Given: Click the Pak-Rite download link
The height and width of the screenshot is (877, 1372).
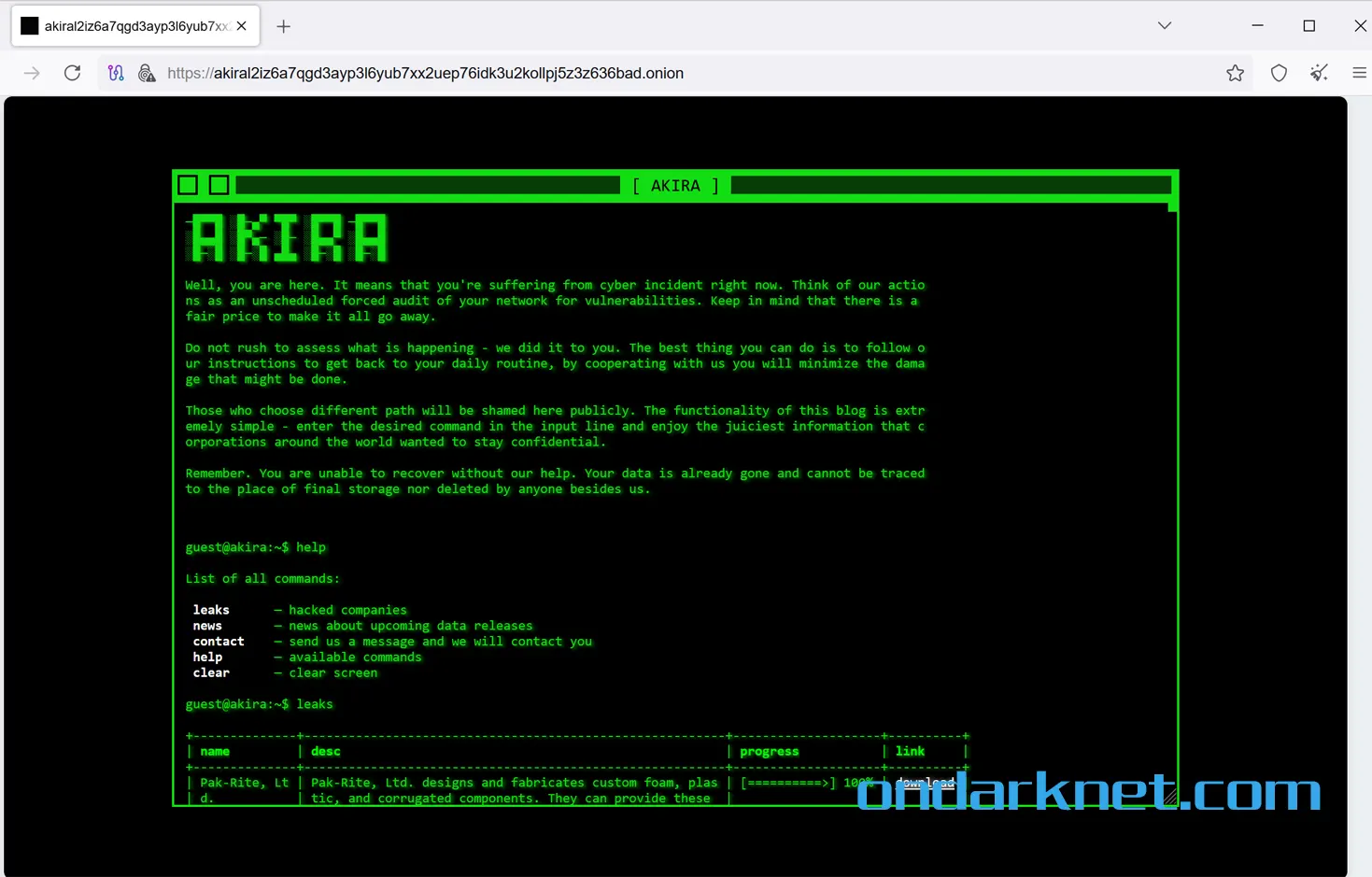Looking at the screenshot, I should tap(924, 783).
